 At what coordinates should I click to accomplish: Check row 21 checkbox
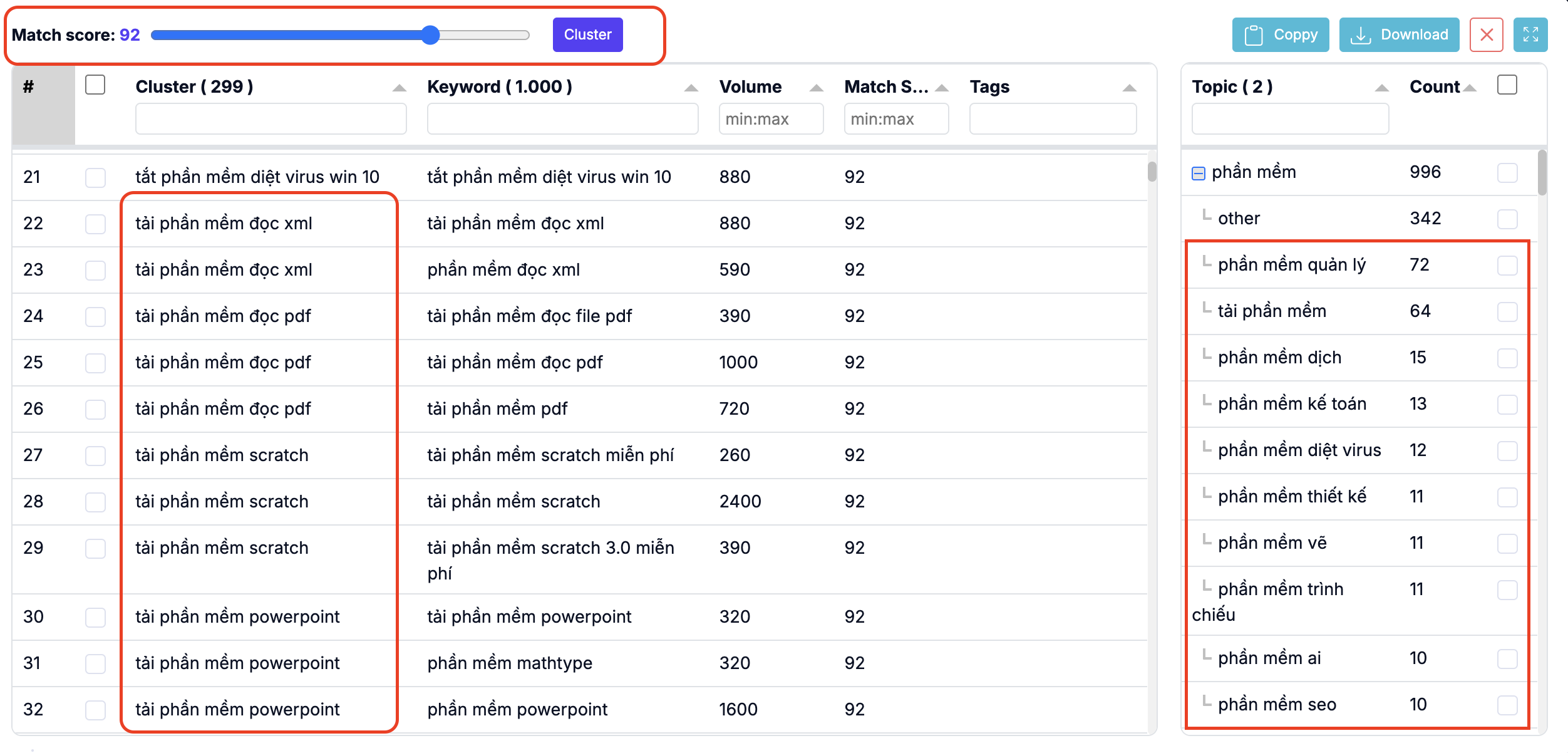(x=95, y=177)
